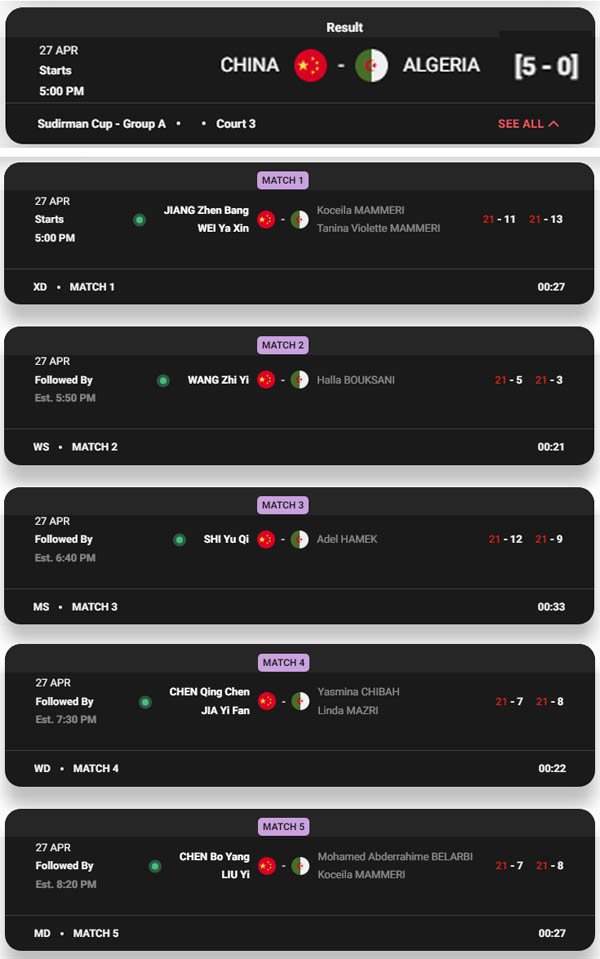Click Algeria flag icon in result header

coord(372,65)
